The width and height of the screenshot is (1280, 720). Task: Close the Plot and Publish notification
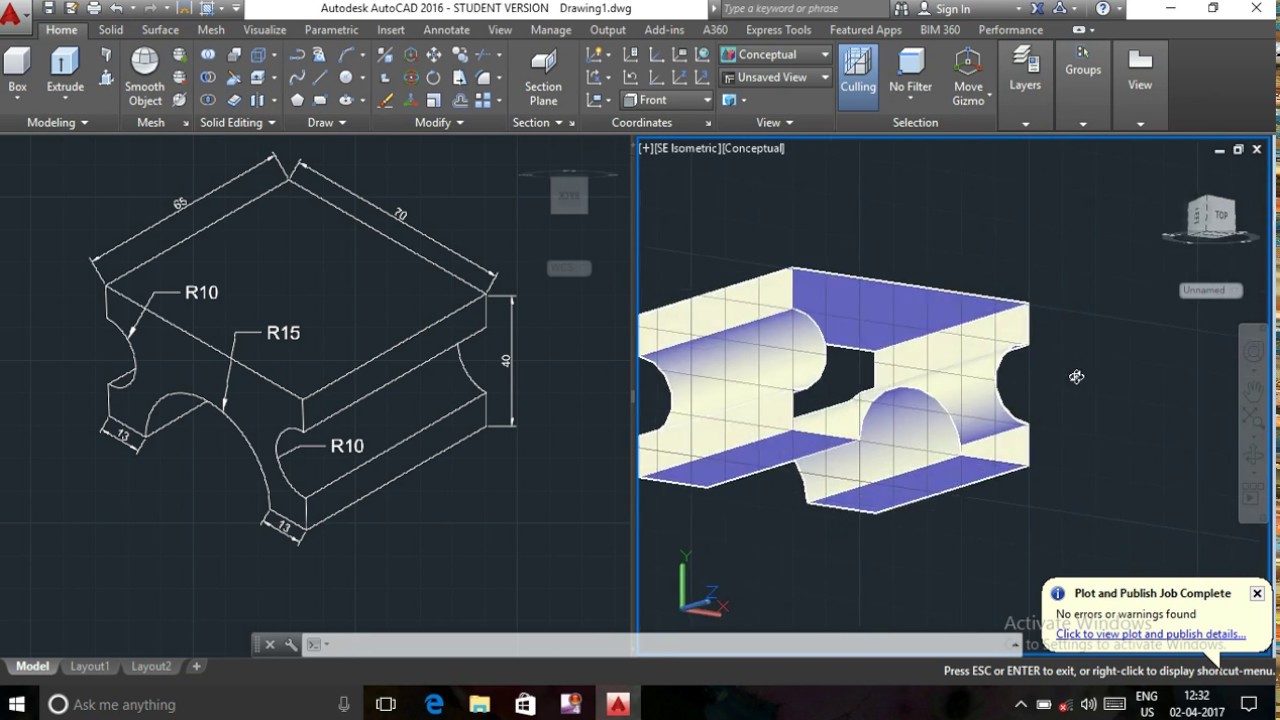coord(1257,593)
